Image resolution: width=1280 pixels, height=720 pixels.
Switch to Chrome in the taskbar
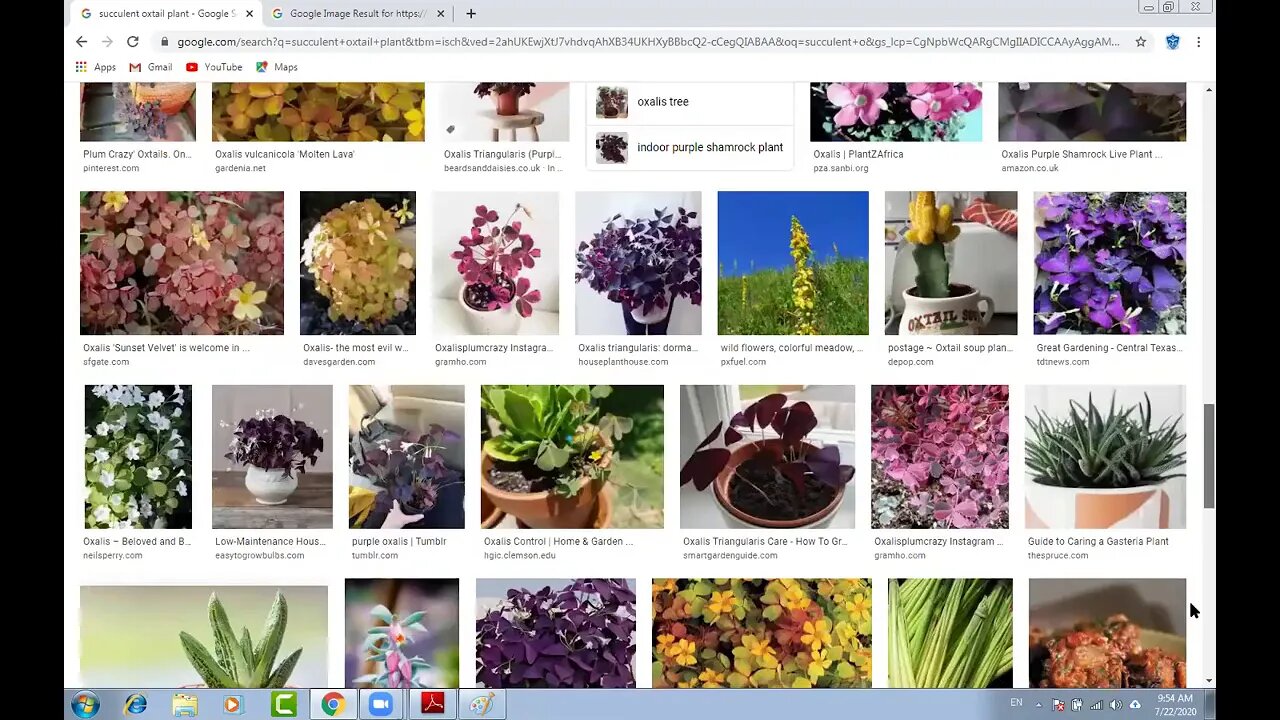[x=332, y=704]
